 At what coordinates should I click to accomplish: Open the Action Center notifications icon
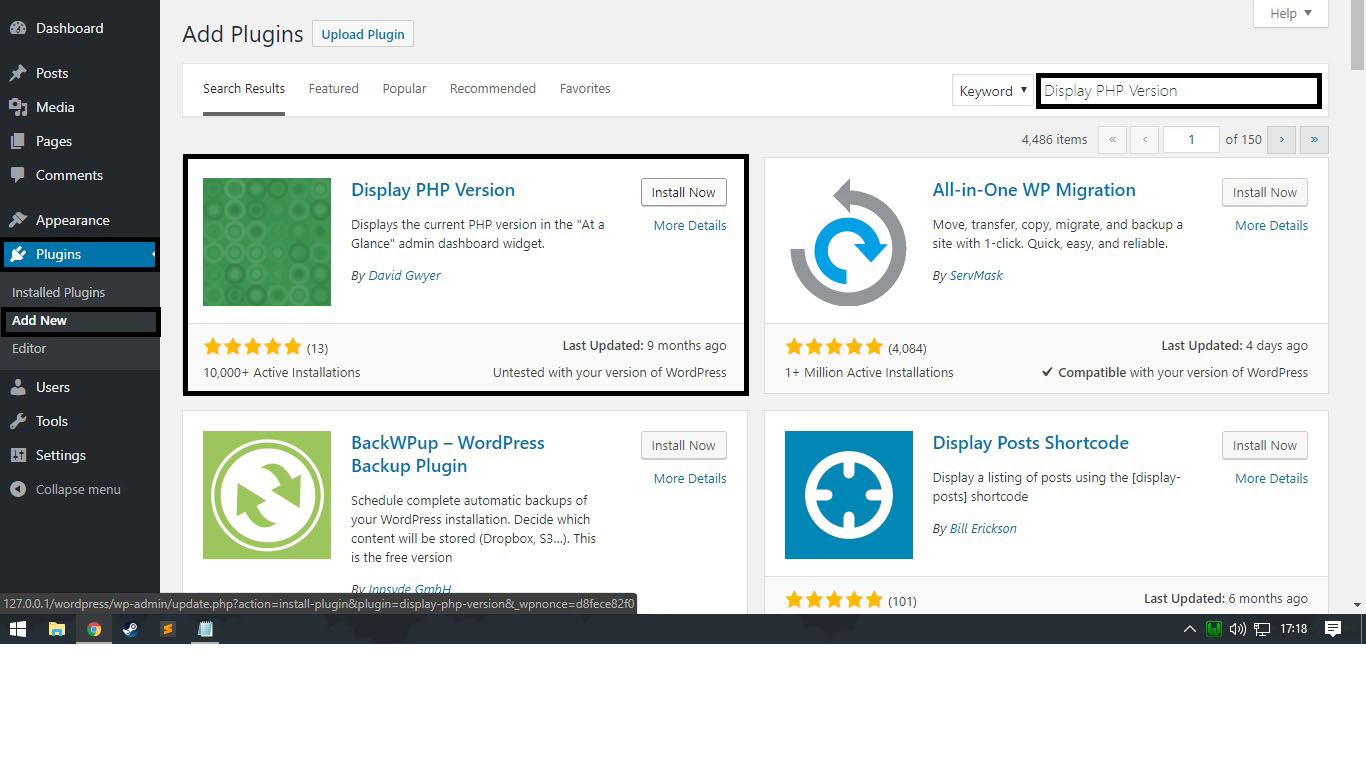(x=1333, y=629)
